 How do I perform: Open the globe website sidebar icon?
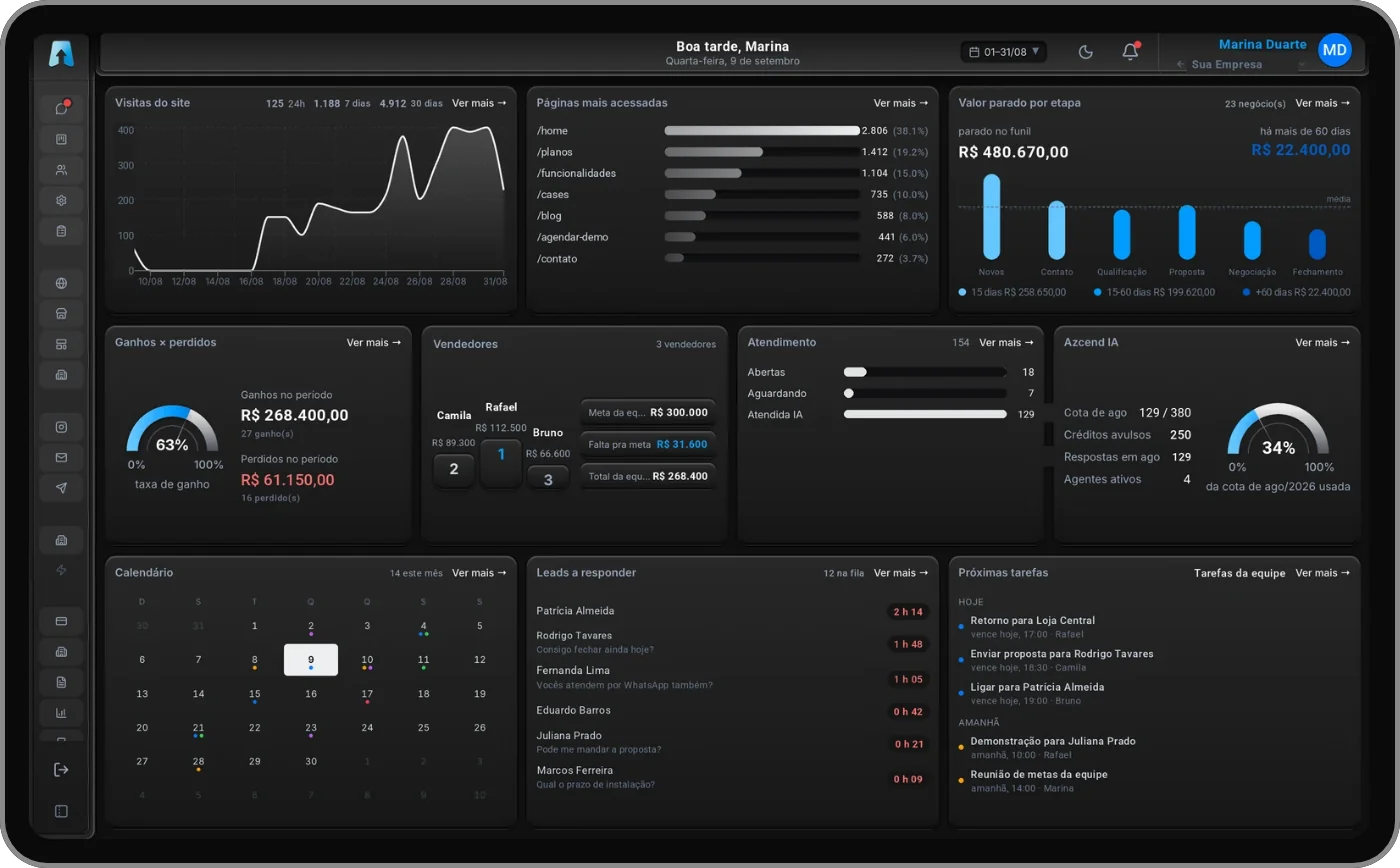pos(61,283)
